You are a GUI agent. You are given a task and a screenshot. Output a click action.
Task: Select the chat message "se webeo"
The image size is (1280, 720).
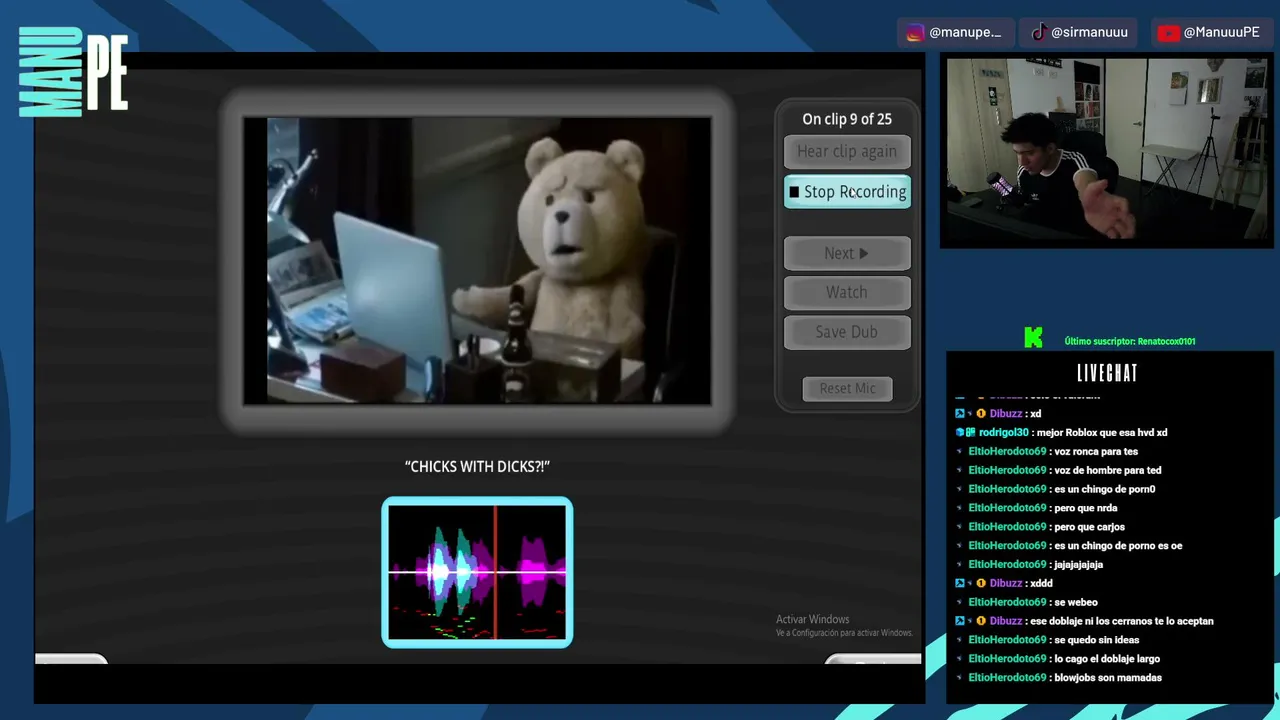click(x=1076, y=602)
